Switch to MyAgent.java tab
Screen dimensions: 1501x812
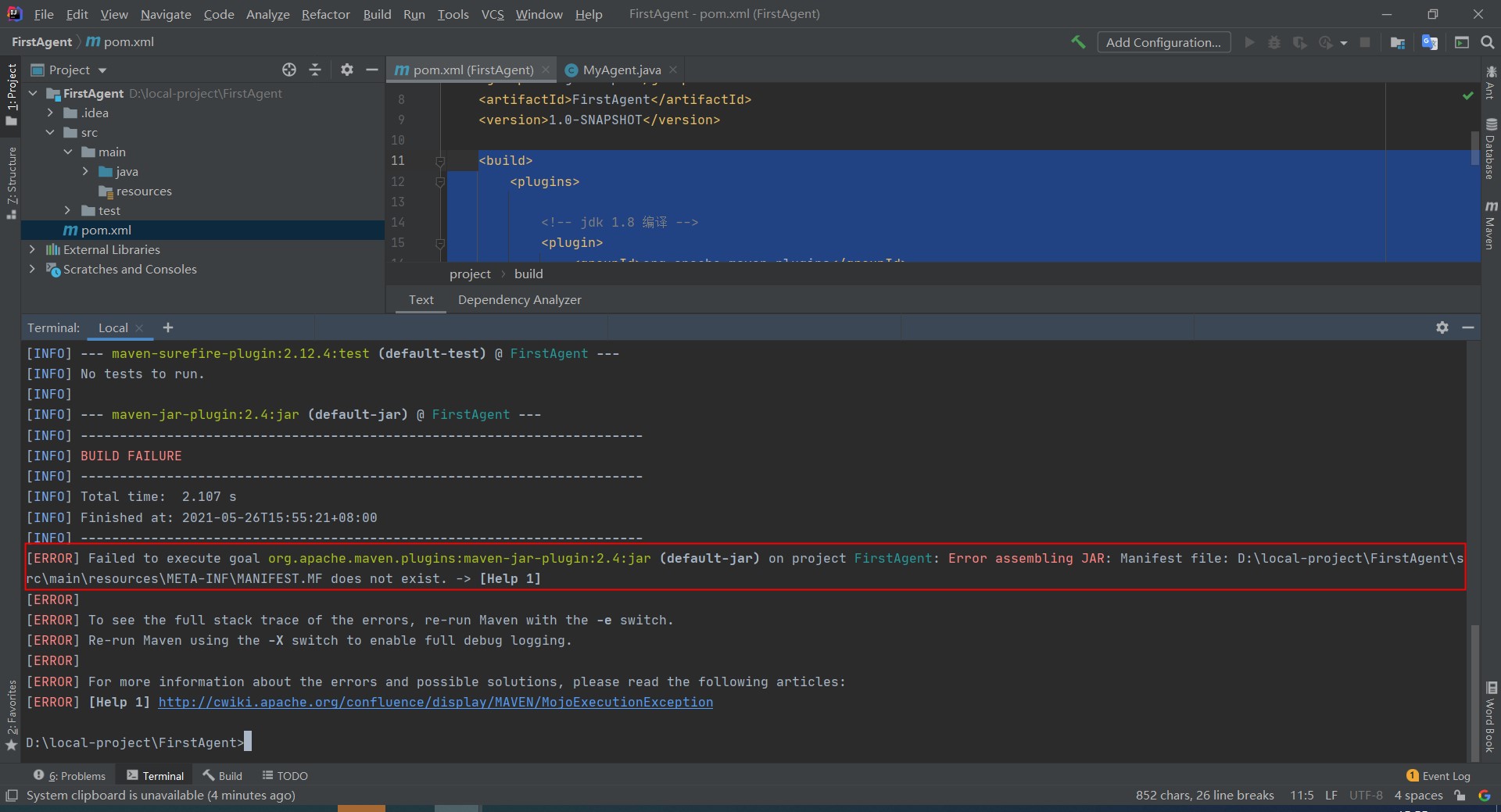pyautogui.click(x=622, y=70)
